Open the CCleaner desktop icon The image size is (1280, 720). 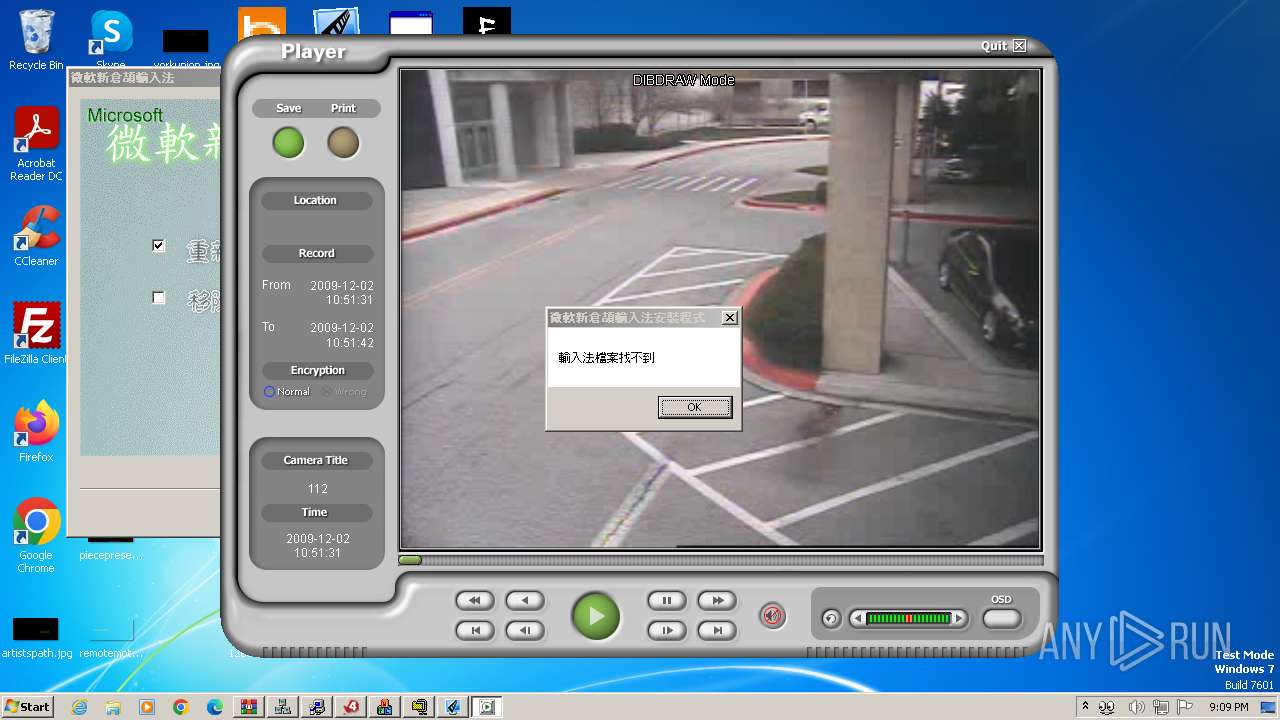(x=36, y=236)
